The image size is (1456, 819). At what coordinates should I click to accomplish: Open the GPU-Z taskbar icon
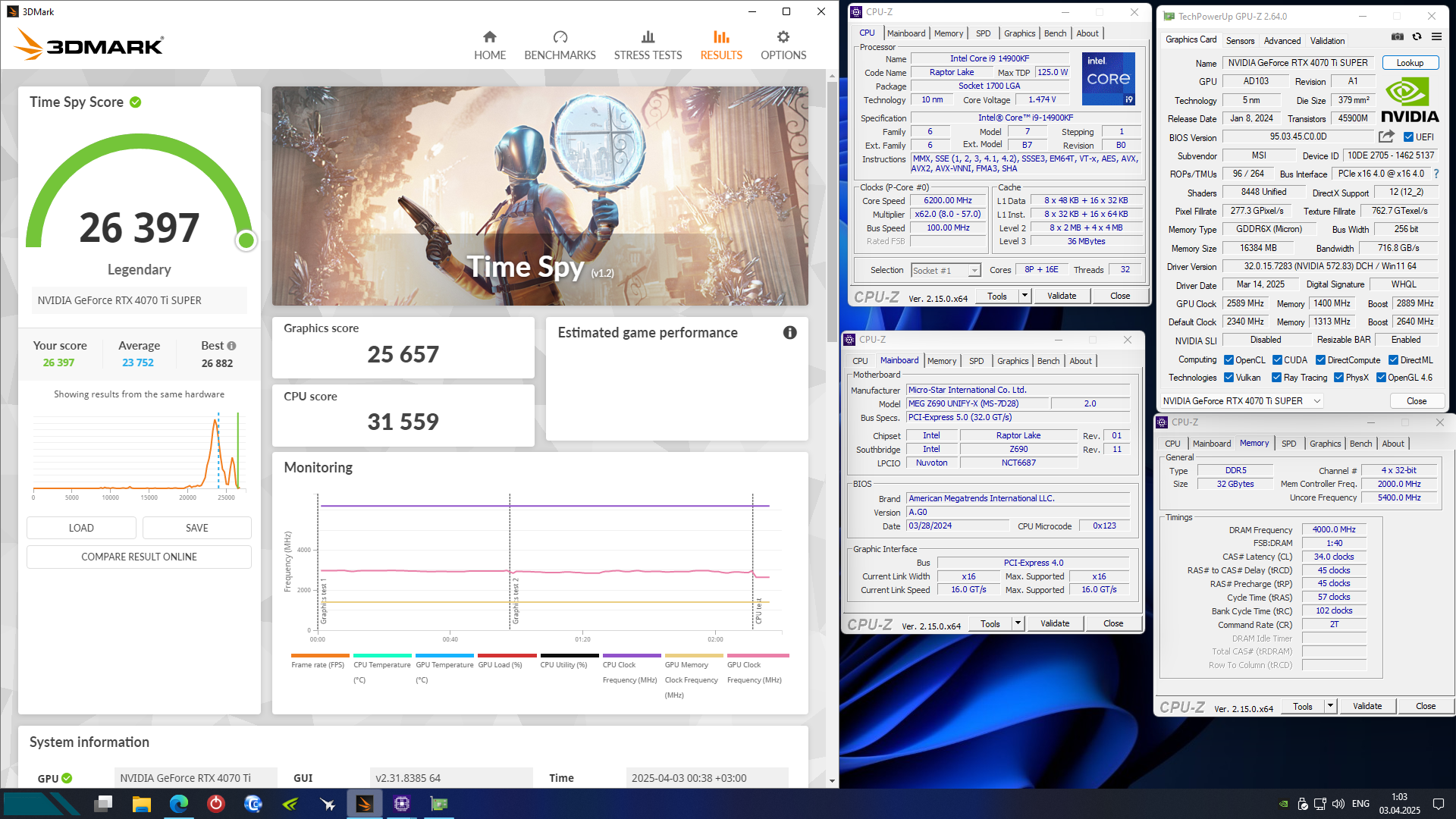[x=439, y=804]
